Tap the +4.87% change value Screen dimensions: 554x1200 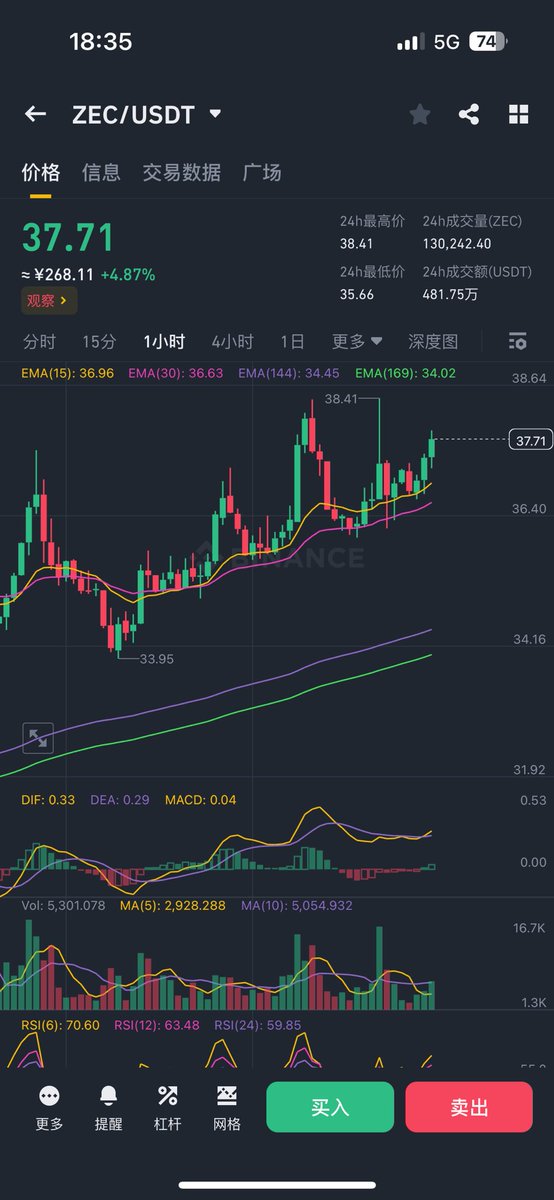coord(128,274)
